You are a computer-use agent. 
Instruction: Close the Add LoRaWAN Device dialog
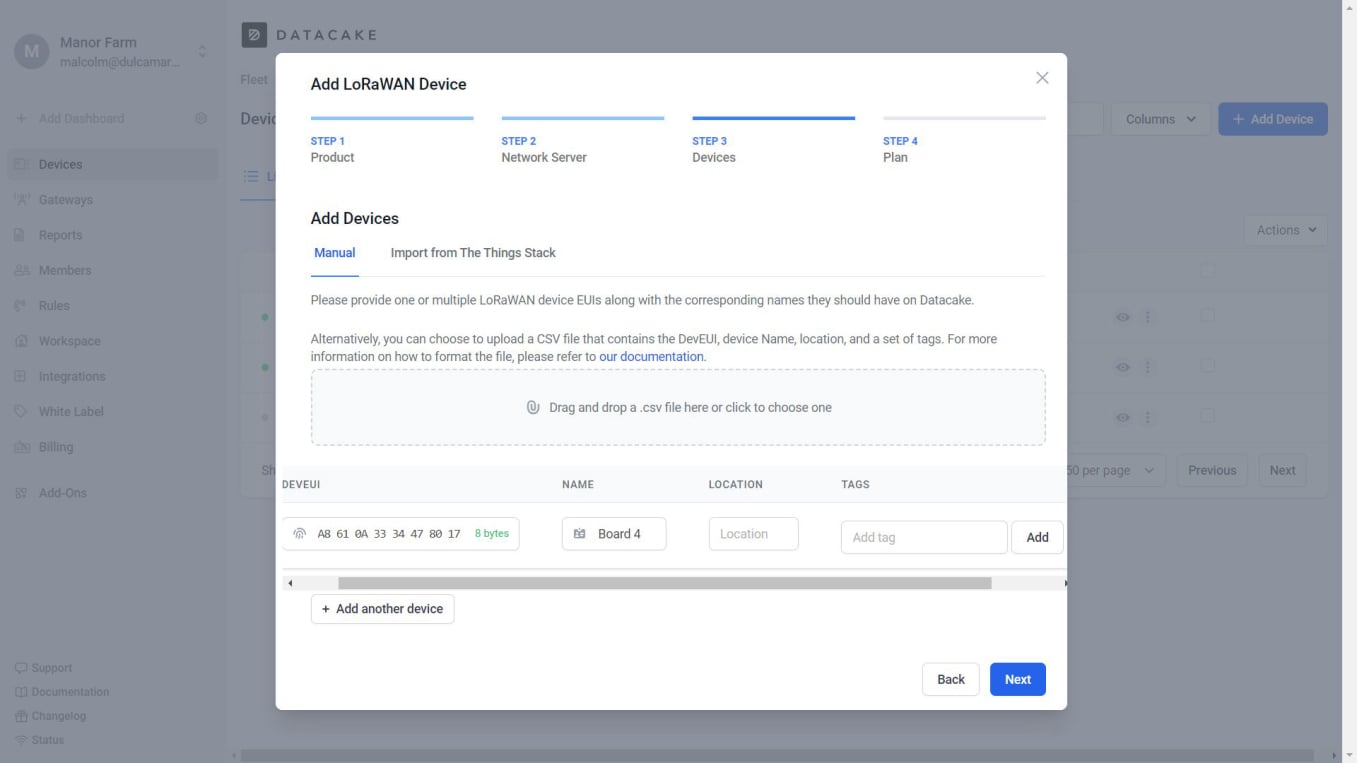click(1042, 78)
